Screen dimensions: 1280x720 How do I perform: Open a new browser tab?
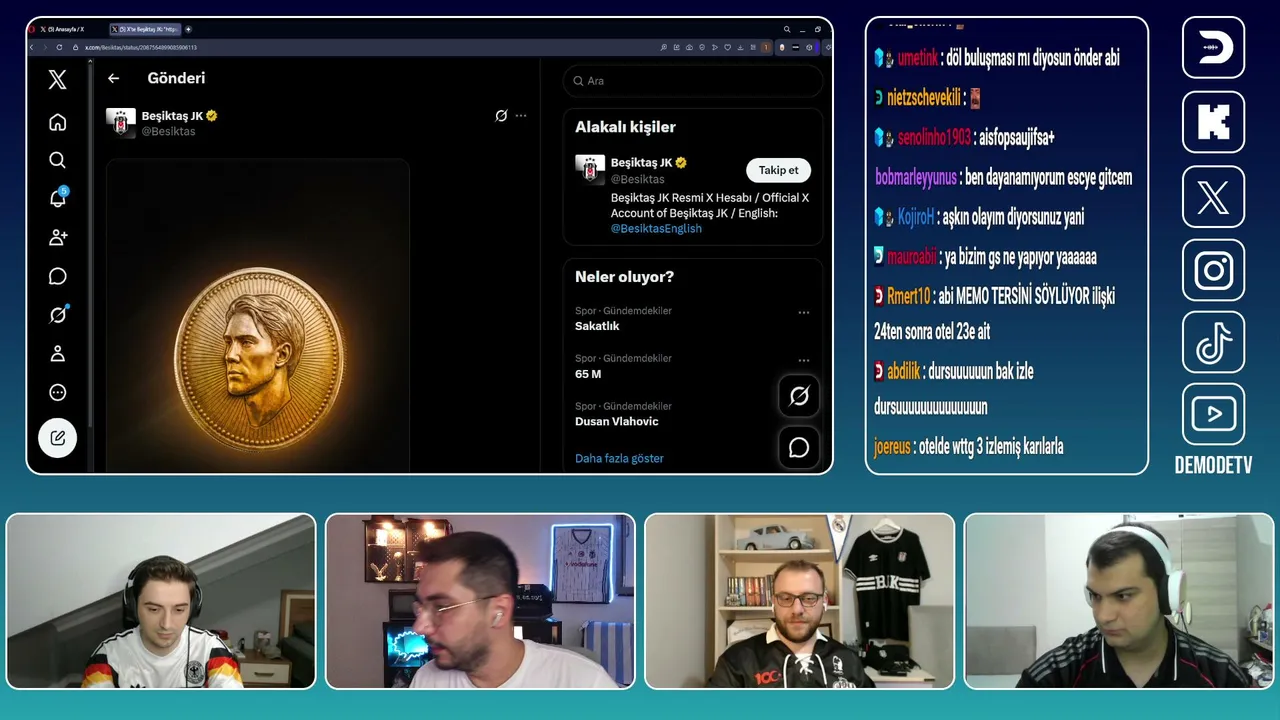188,29
